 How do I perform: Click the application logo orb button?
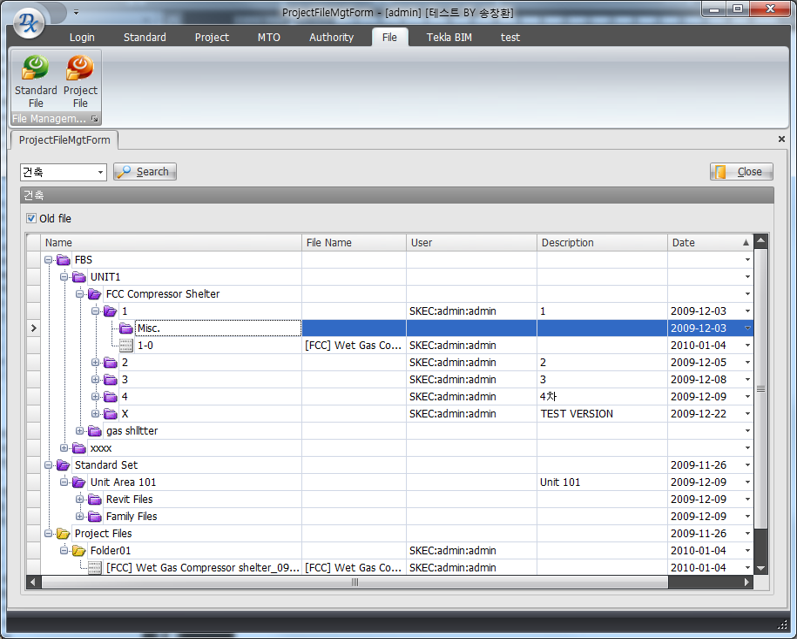coord(29,19)
